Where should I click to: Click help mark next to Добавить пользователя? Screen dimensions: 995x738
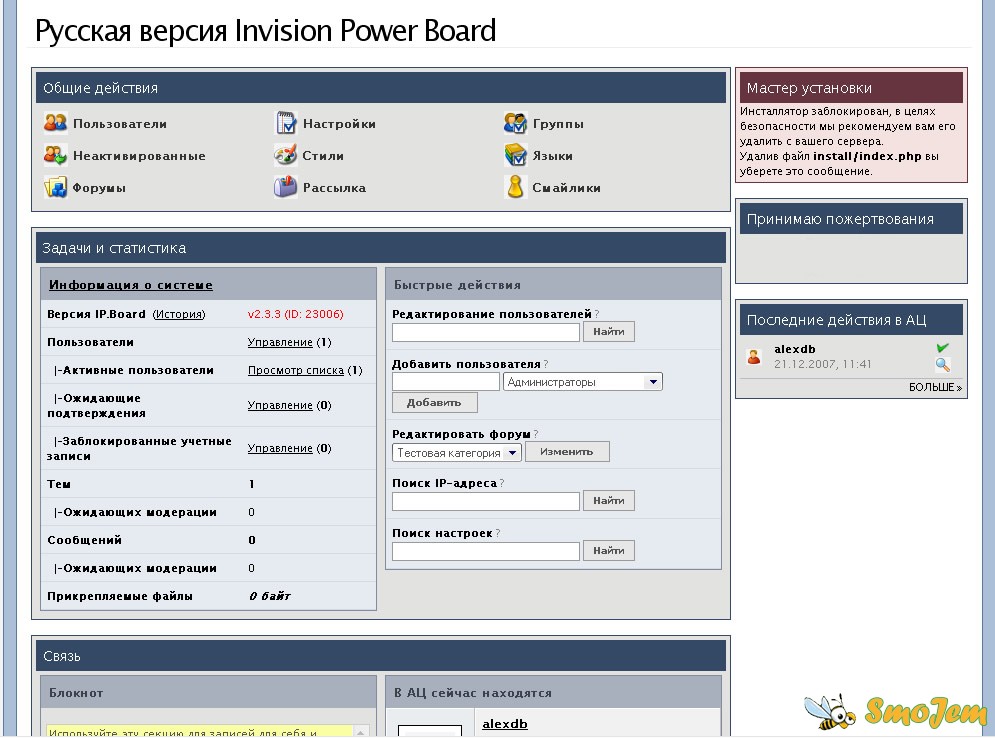(x=546, y=364)
